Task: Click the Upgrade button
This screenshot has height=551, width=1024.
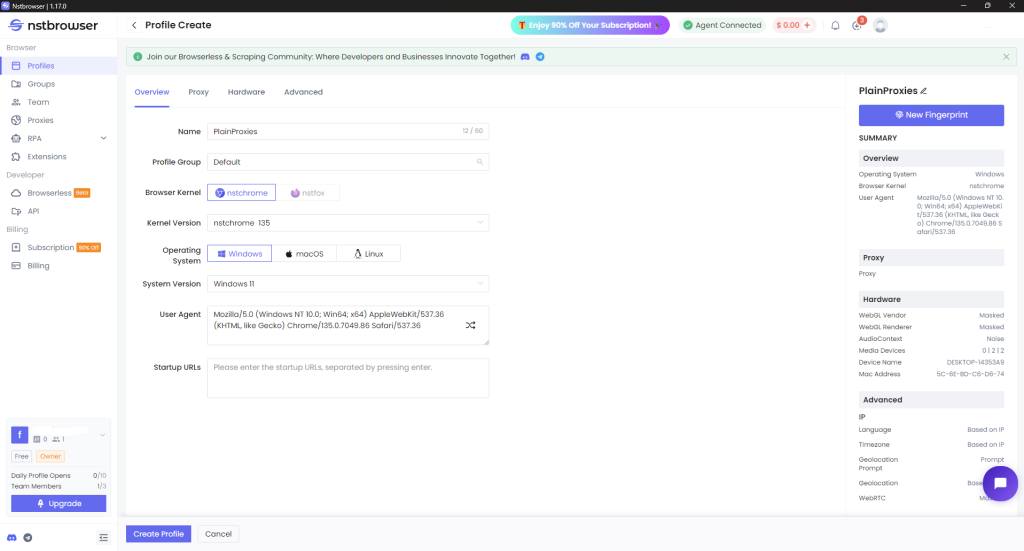Action: pos(59,503)
